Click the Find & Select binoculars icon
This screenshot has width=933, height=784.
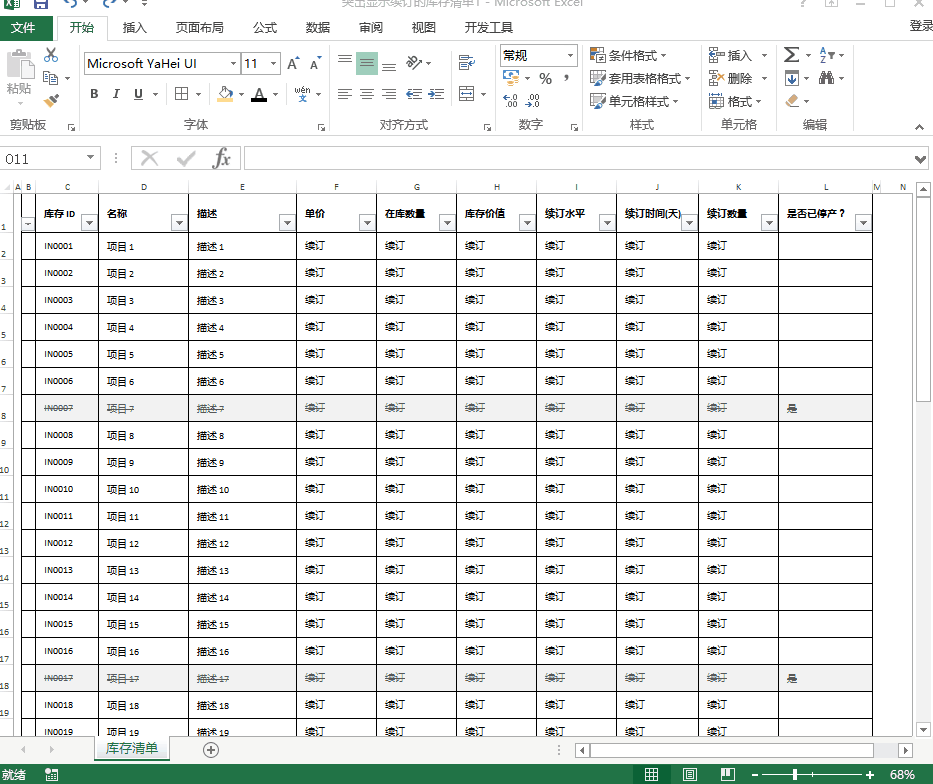[826, 78]
